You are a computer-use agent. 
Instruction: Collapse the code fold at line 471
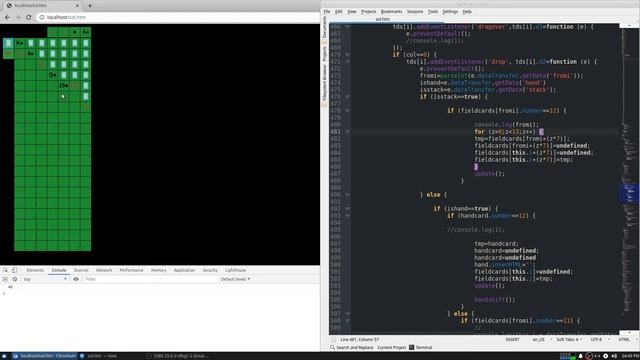click(x=347, y=62)
